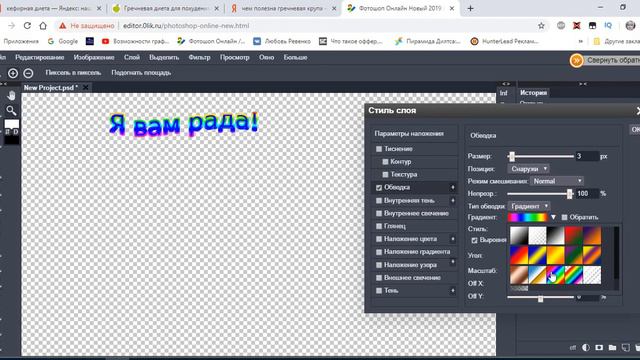The width and height of the screenshot is (640, 360).
Task: Enable the Наложение градиента checkbox
Action: click(x=379, y=252)
